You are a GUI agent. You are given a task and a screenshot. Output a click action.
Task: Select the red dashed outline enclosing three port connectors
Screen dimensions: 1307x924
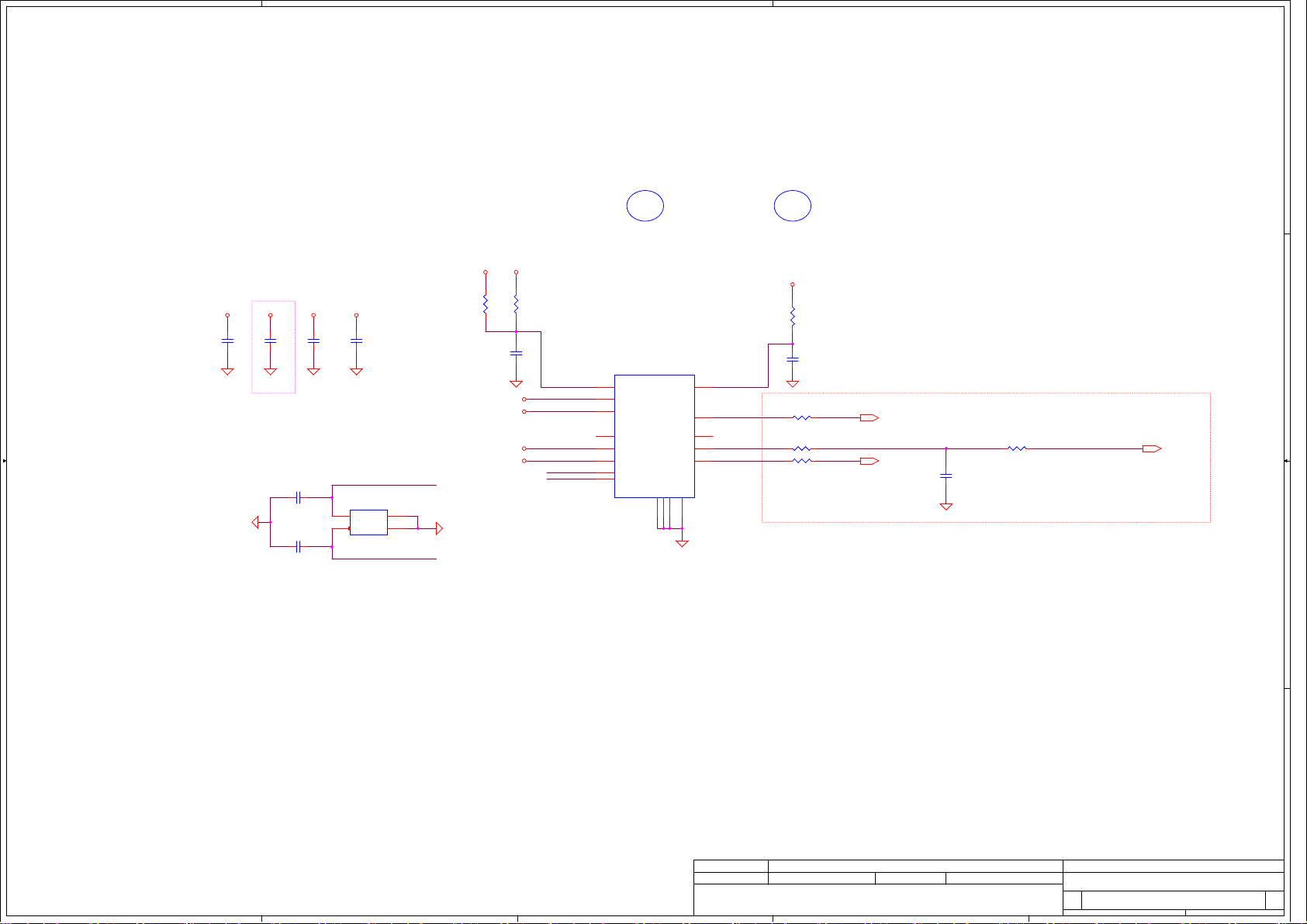986,457
